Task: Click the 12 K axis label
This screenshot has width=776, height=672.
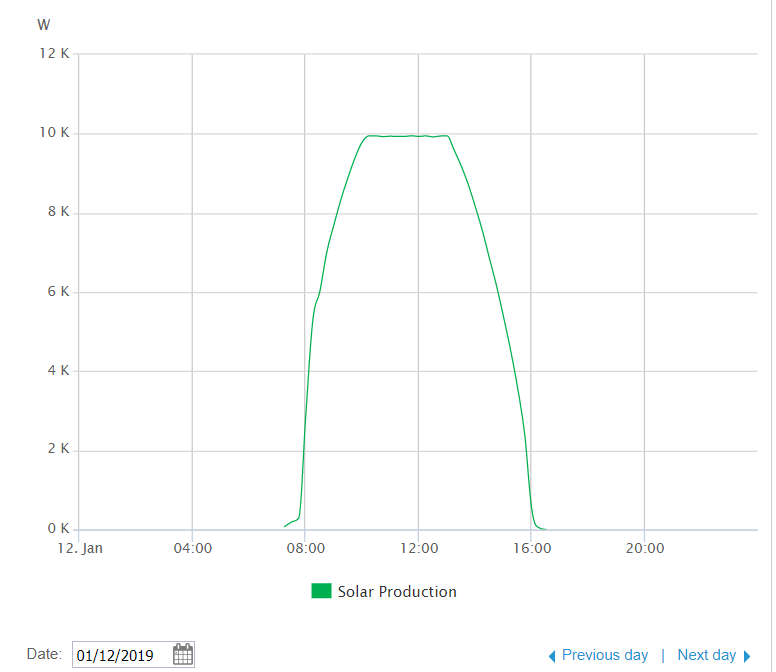Action: pos(54,53)
